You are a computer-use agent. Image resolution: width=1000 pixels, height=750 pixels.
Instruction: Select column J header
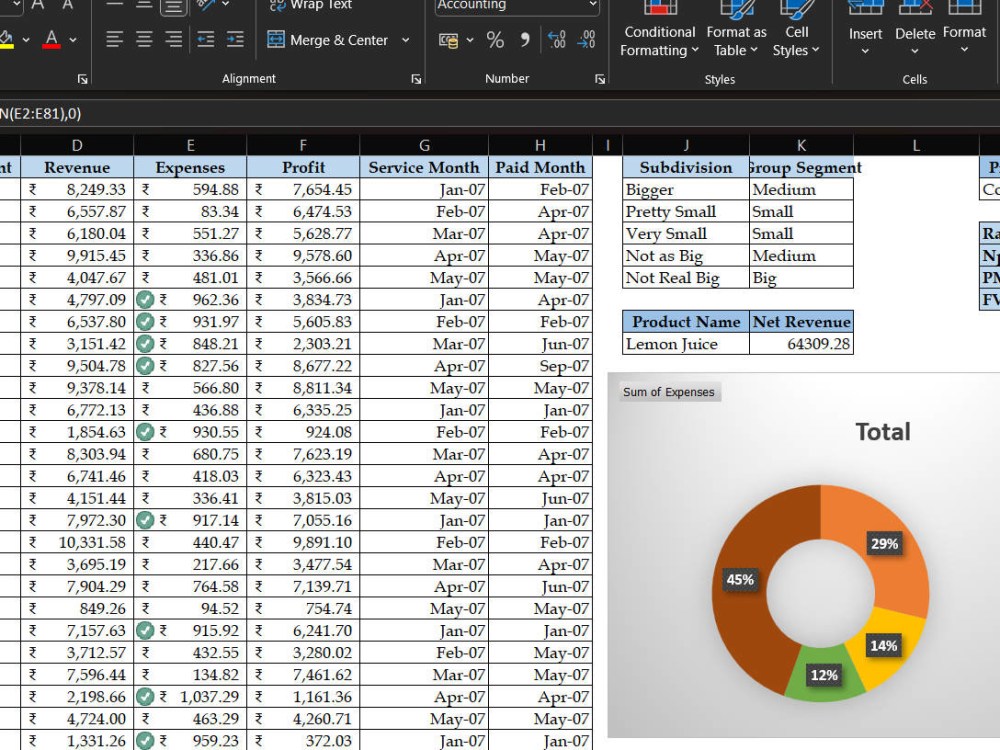click(x=686, y=145)
